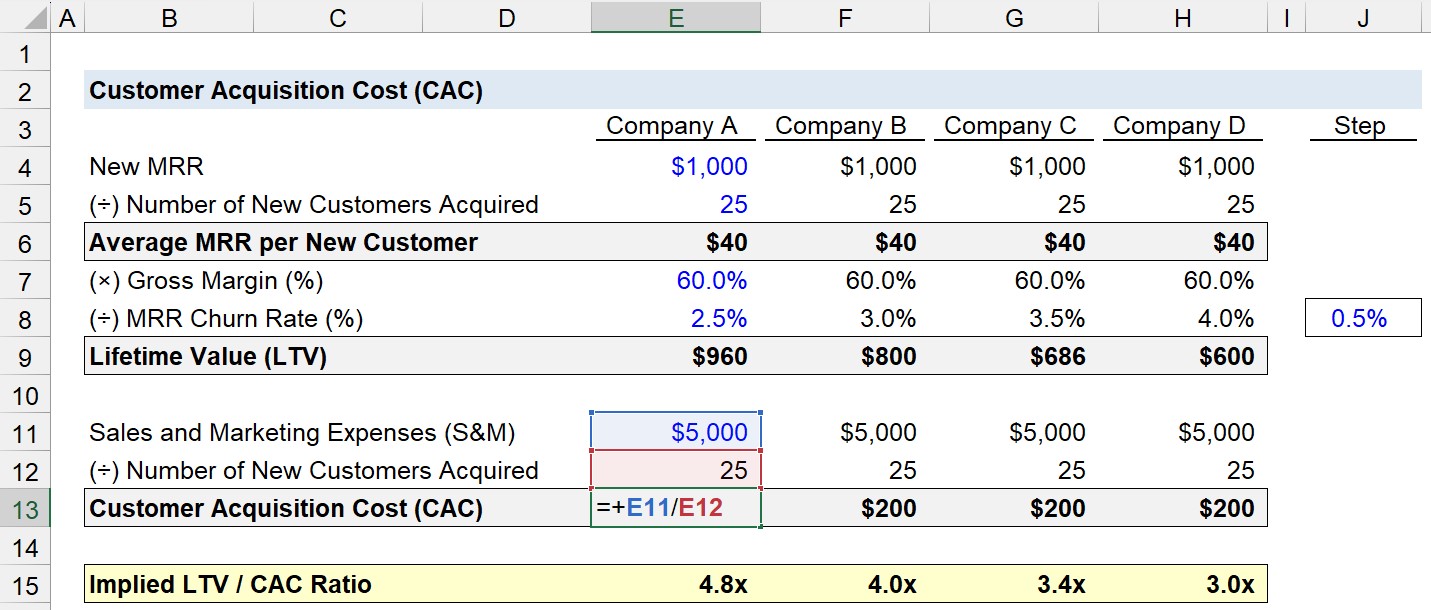Image resolution: width=1431 pixels, height=610 pixels.
Task: Select the Company D header cell
Action: pos(1183,127)
